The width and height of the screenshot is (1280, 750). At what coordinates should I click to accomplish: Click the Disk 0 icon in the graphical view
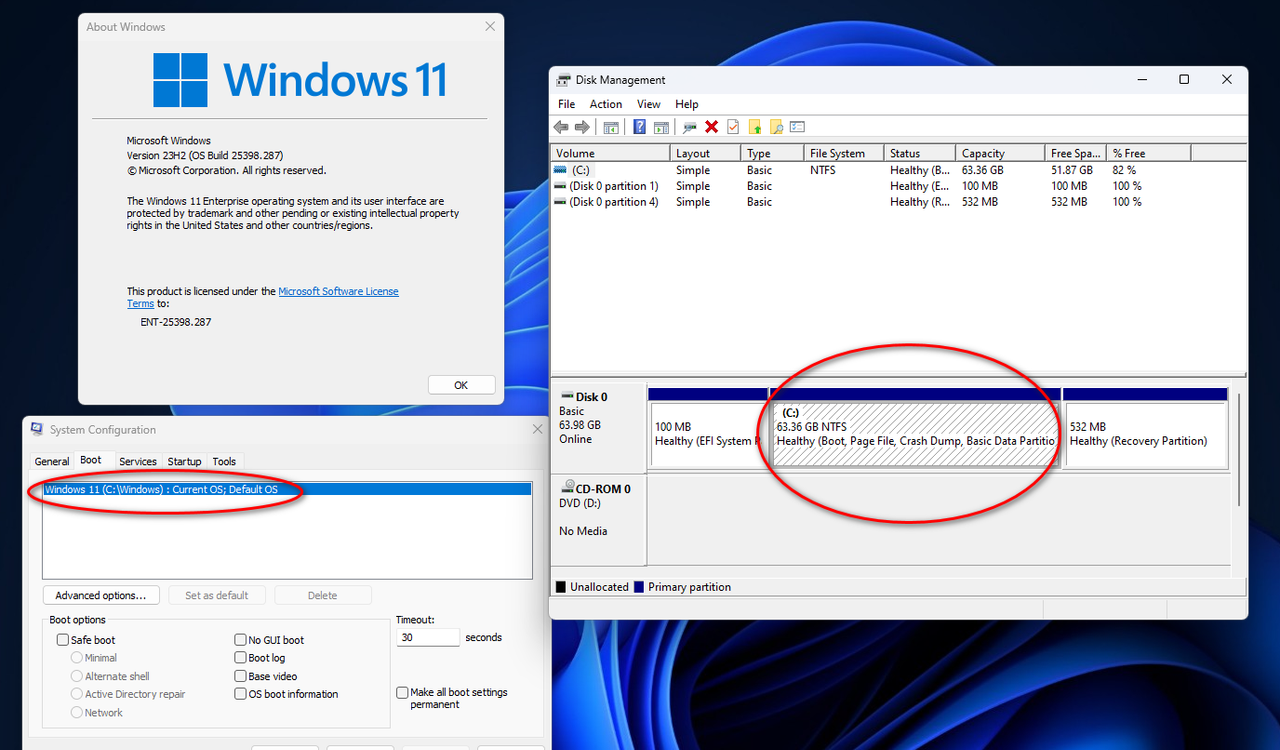pyautogui.click(x=567, y=397)
